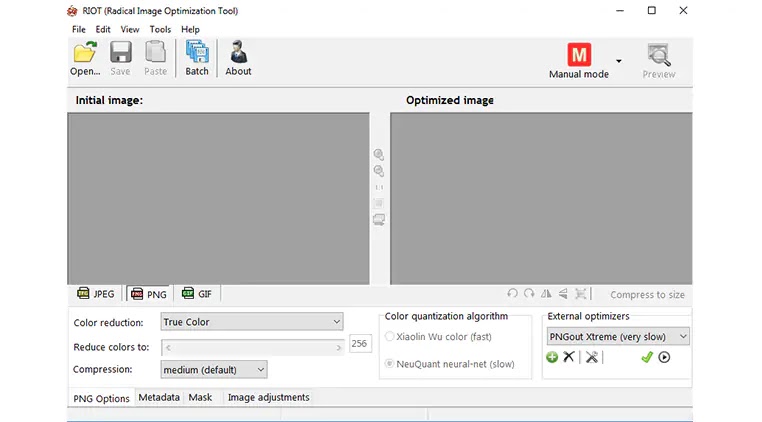Click the 256 colors value field

pyautogui.click(x=360, y=343)
